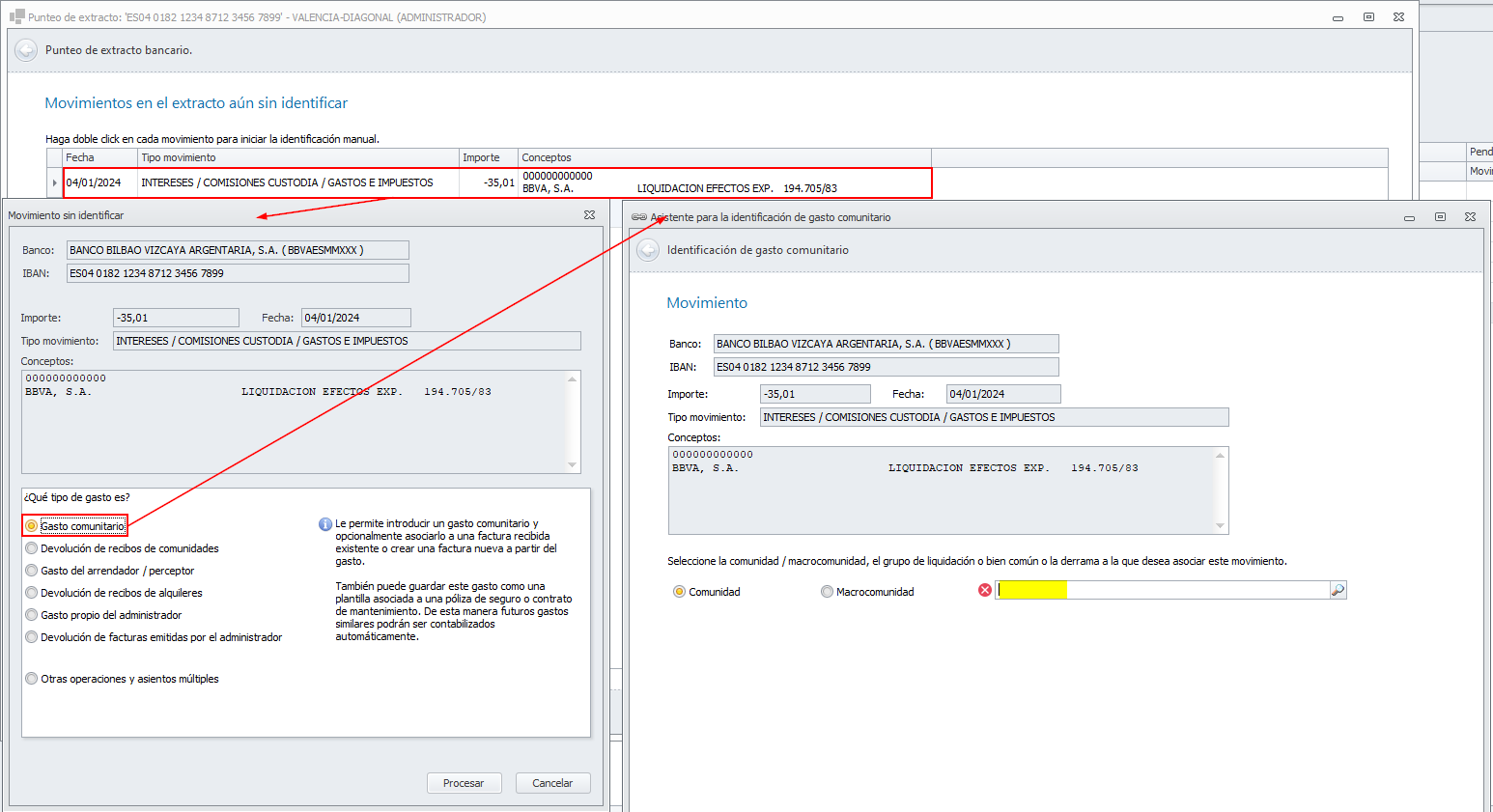Click the red error icon beside community field
This screenshot has width=1493, height=812.
pyautogui.click(x=985, y=590)
